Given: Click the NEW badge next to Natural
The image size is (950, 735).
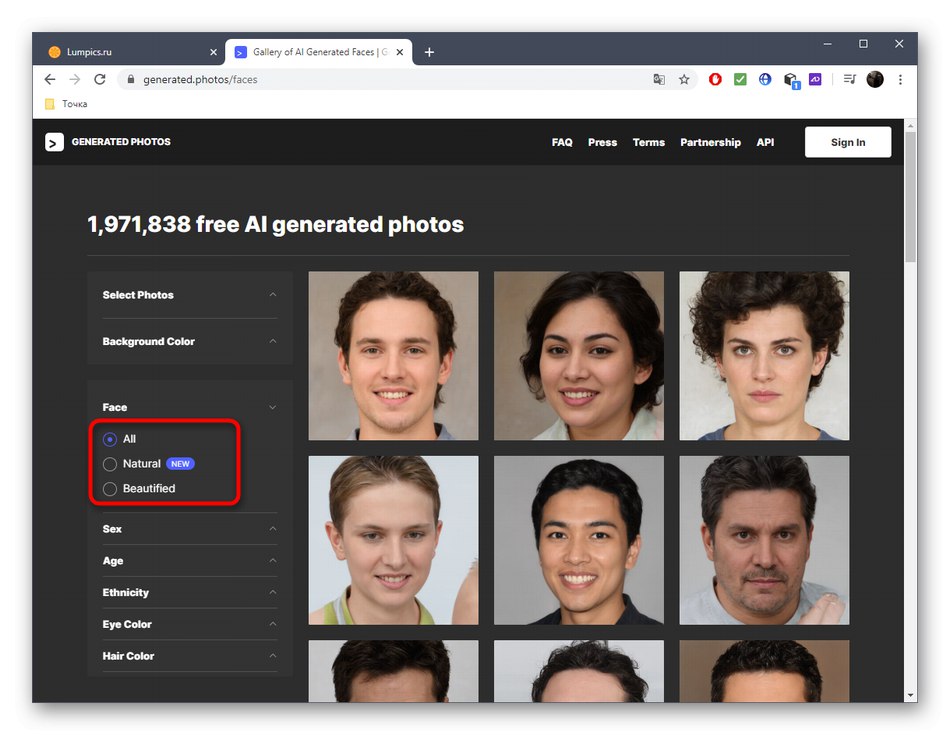Looking at the screenshot, I should (180, 464).
